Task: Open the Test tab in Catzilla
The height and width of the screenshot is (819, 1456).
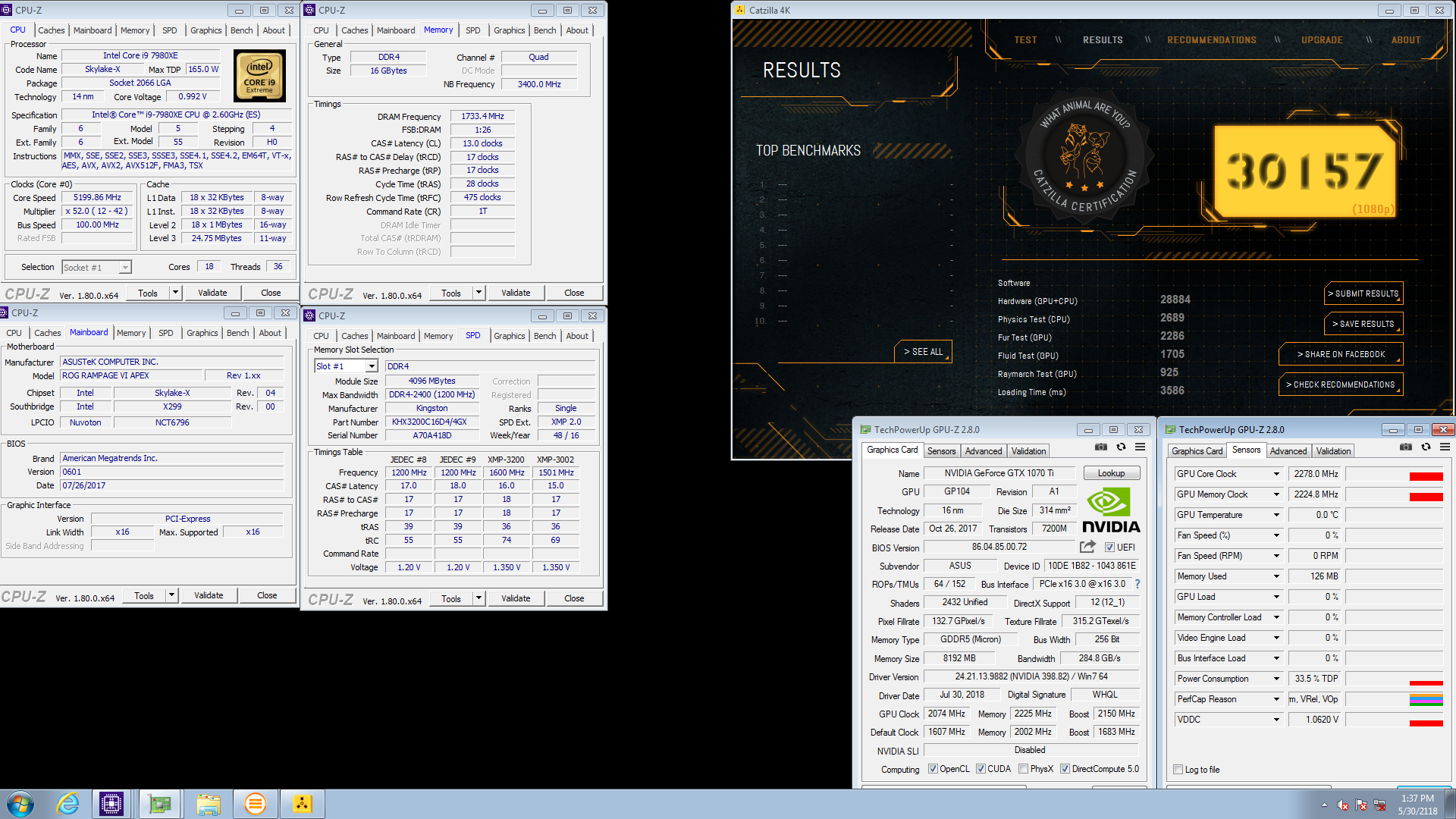Action: [1025, 40]
